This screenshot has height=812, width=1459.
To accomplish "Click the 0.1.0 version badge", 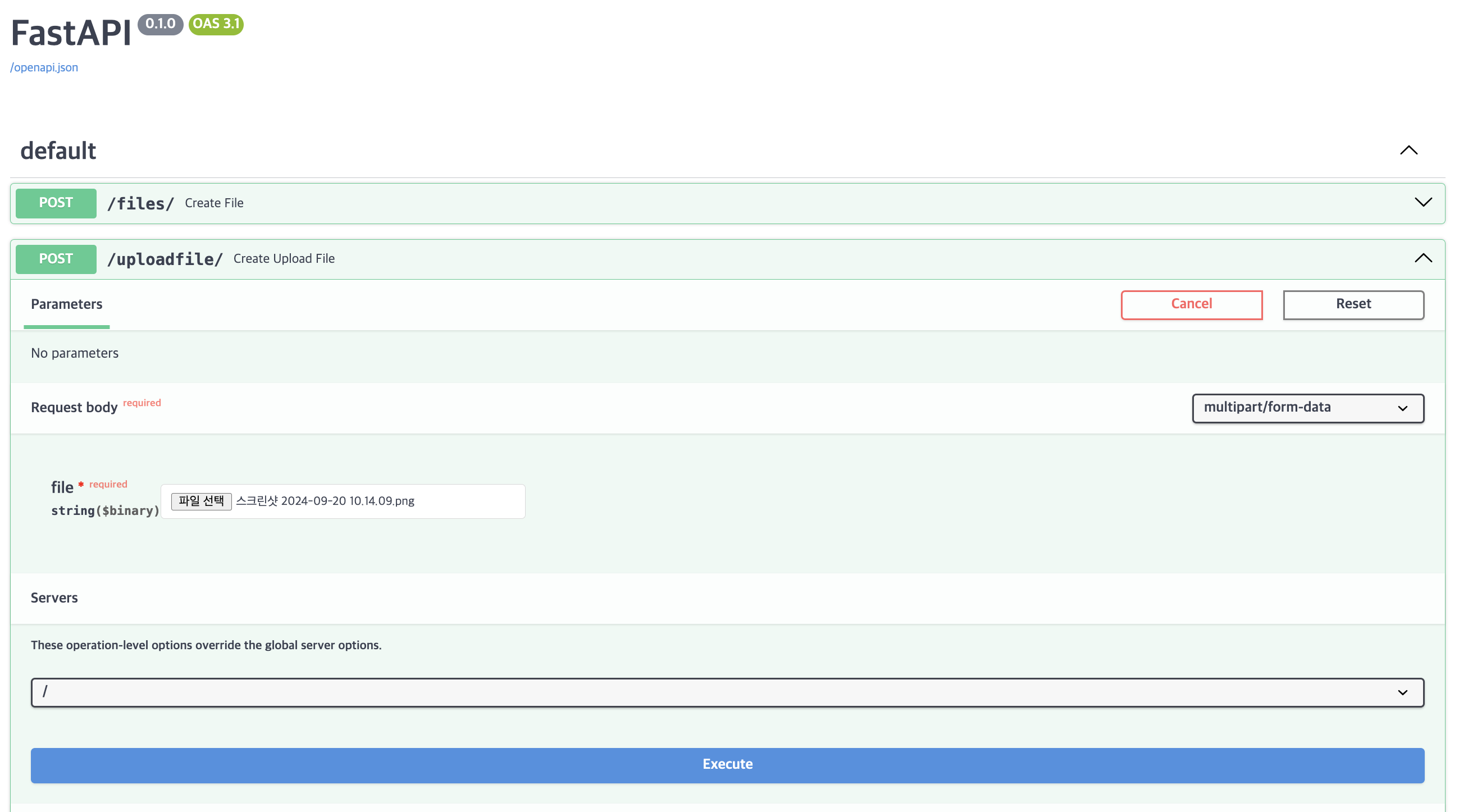I will [160, 24].
